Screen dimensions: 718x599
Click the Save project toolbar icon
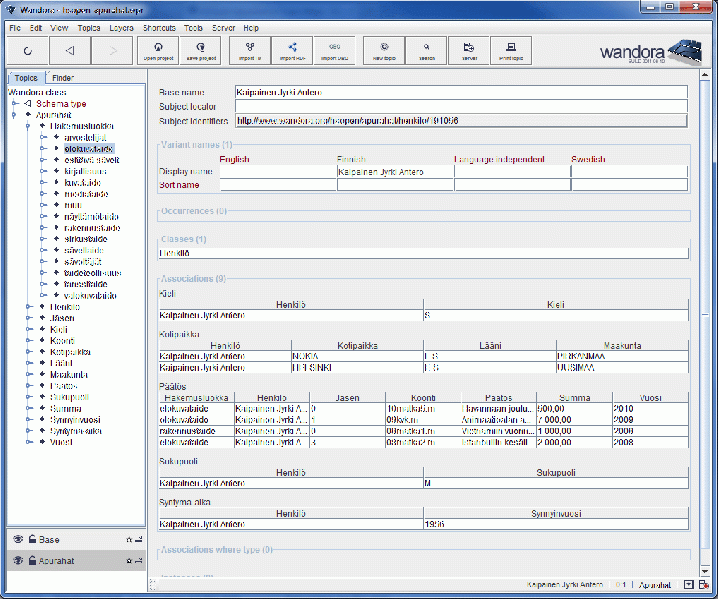coord(202,51)
